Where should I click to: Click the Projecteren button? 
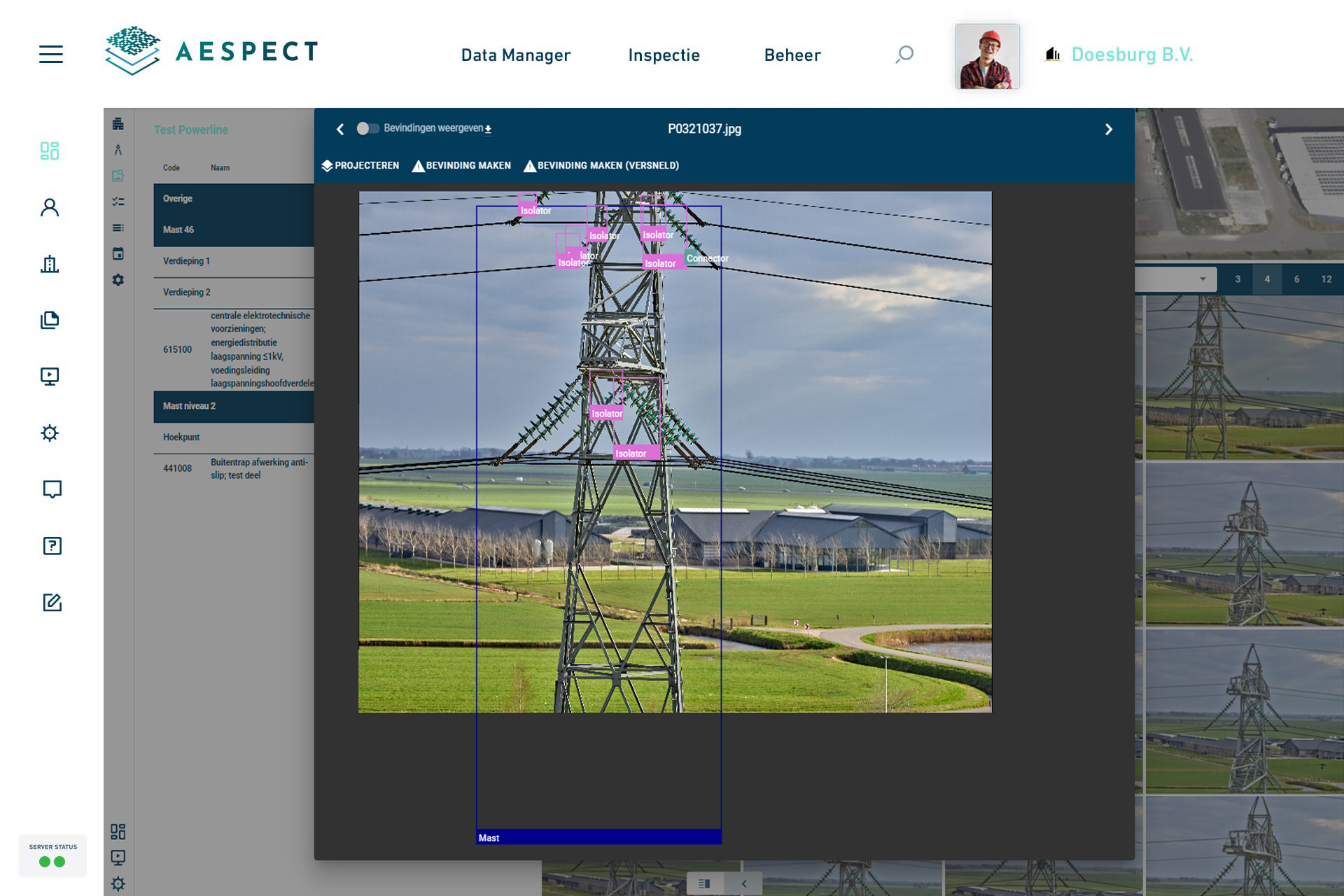pos(360,165)
